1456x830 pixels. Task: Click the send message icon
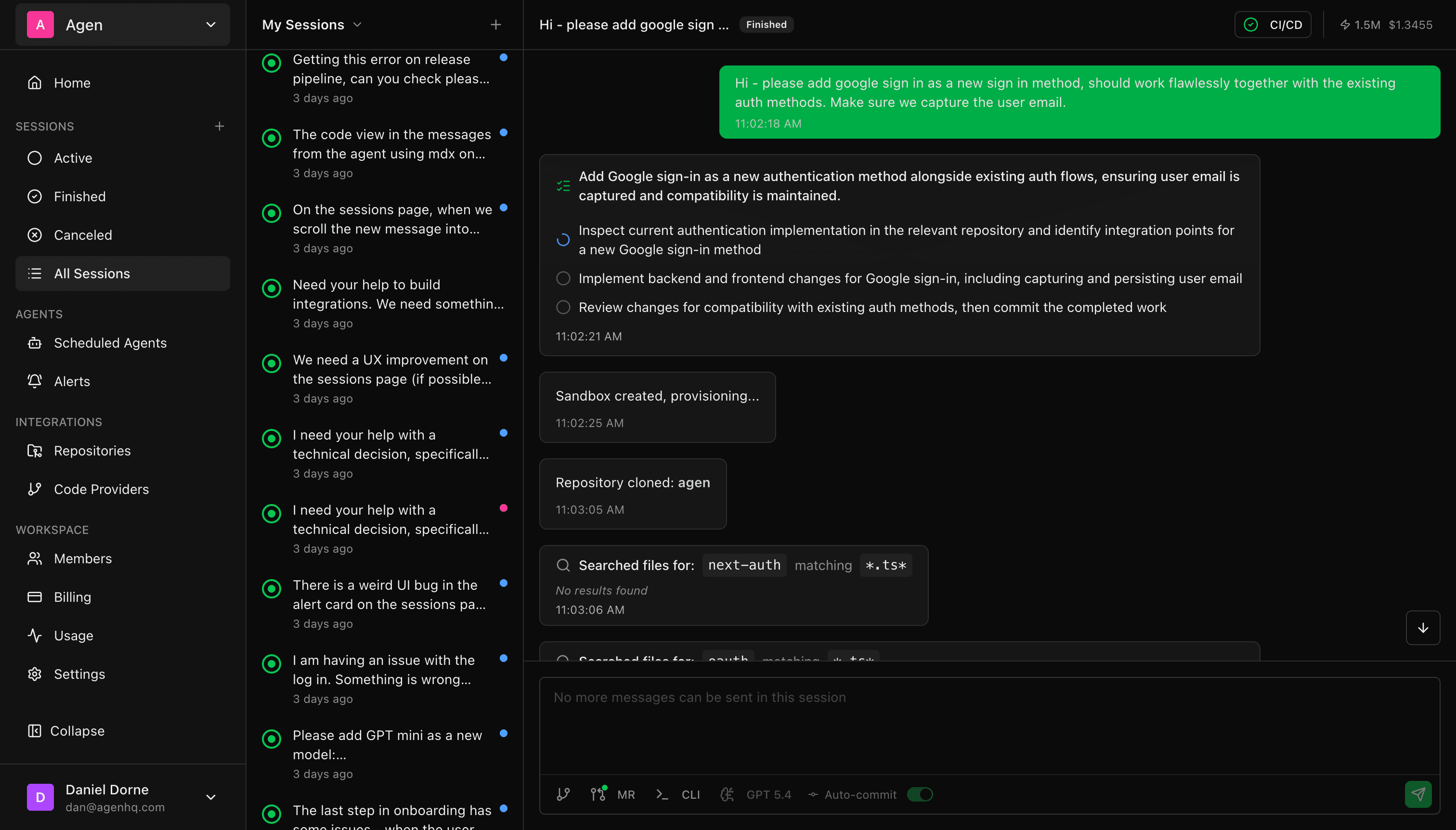click(x=1419, y=794)
